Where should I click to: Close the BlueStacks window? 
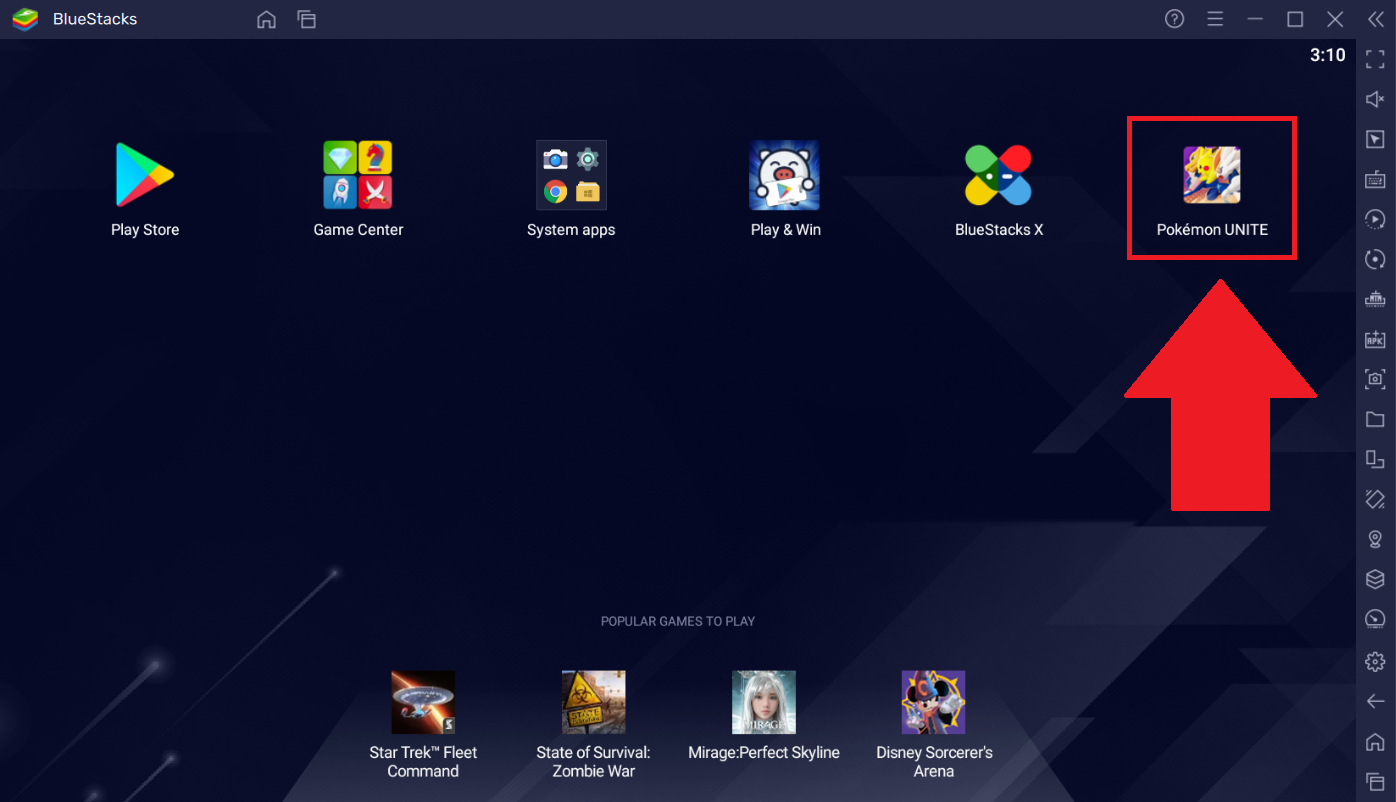point(1335,19)
